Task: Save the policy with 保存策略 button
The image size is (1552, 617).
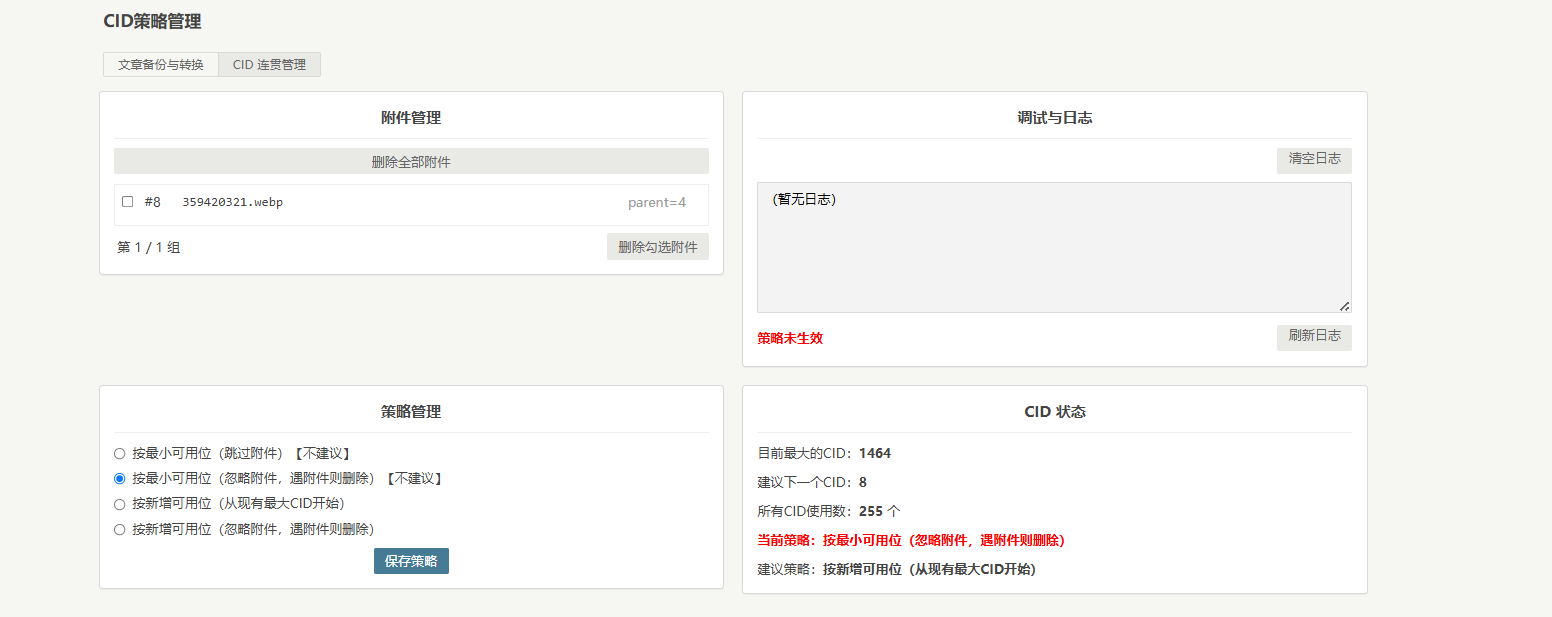Action: pyautogui.click(x=411, y=561)
